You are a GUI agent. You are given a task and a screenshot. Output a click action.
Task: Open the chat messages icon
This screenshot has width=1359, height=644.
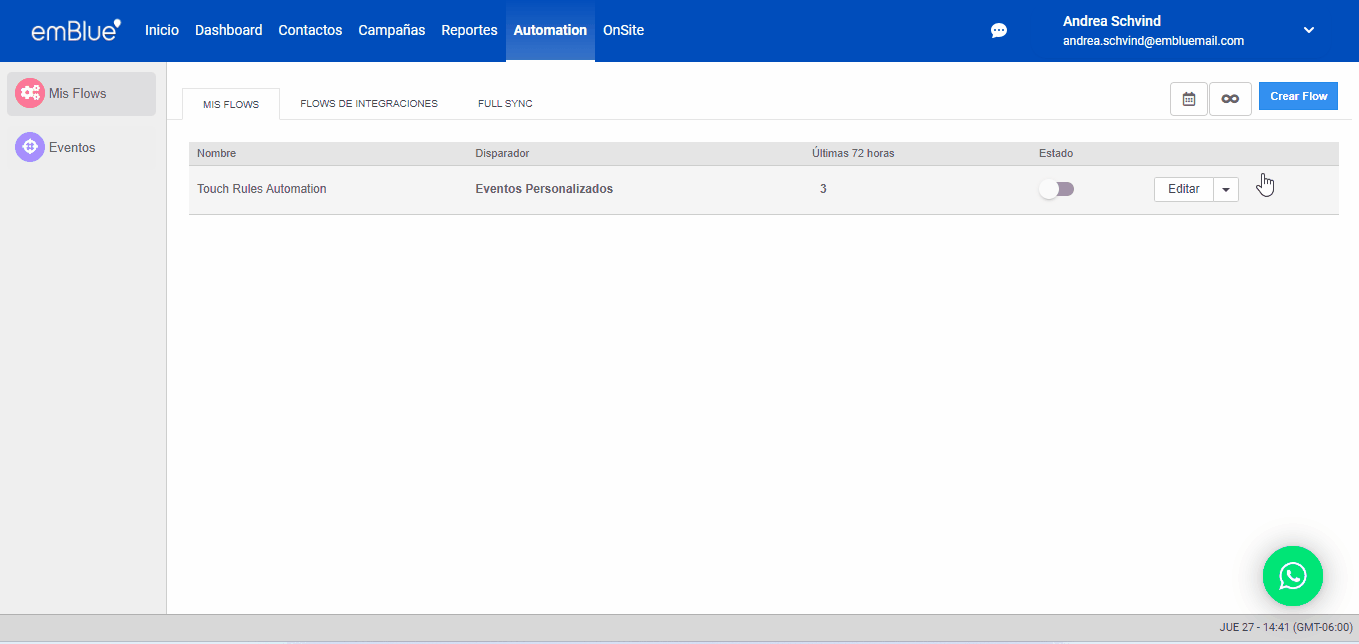[999, 31]
